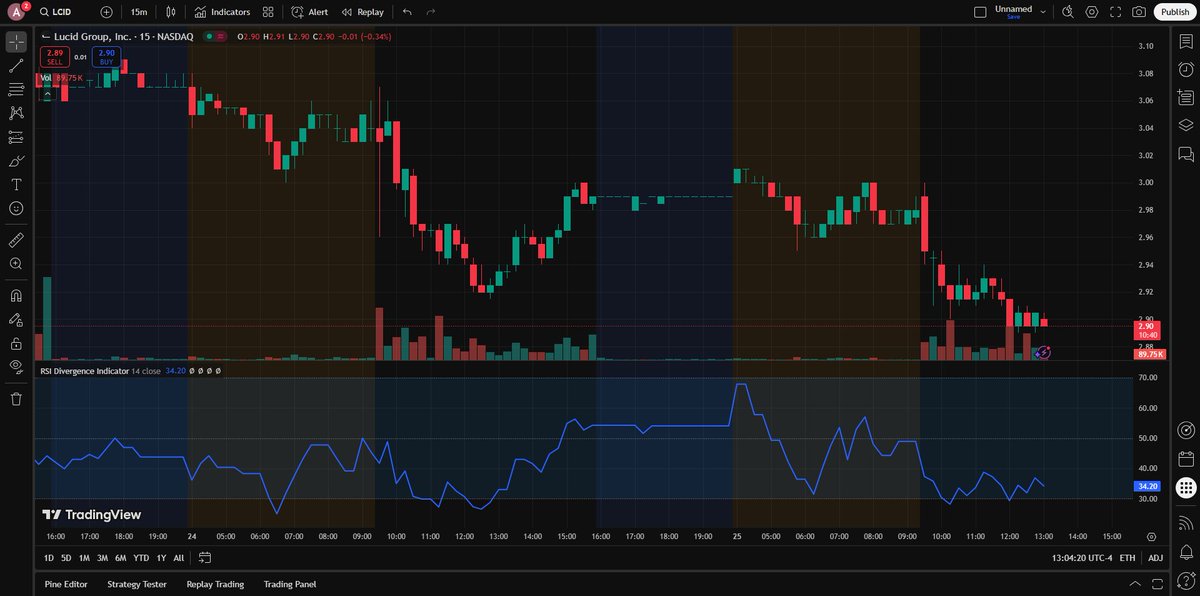Open the 15m timeframe interval dropdown
The height and width of the screenshot is (596, 1200).
pyautogui.click(x=139, y=12)
